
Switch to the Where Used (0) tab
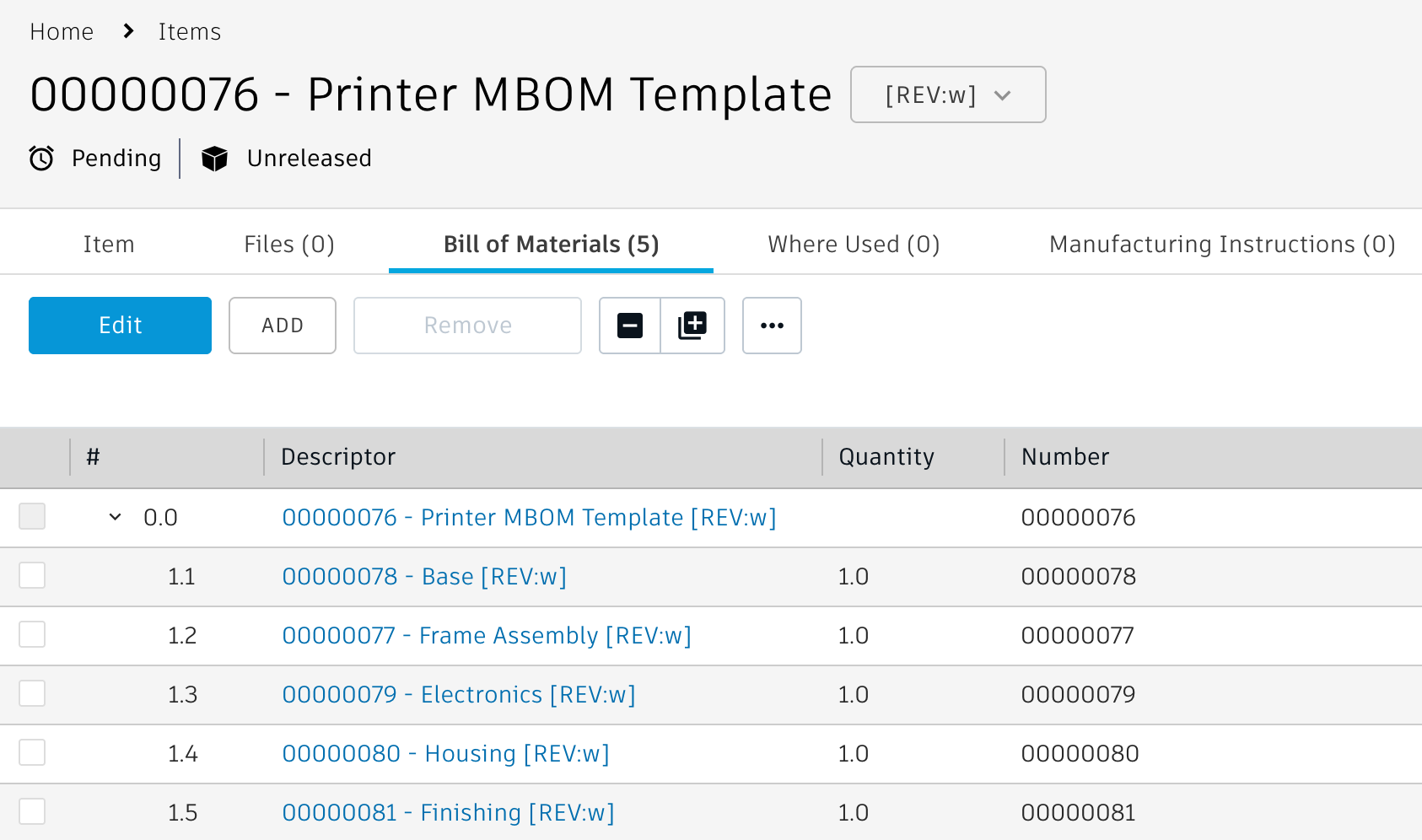coord(854,244)
